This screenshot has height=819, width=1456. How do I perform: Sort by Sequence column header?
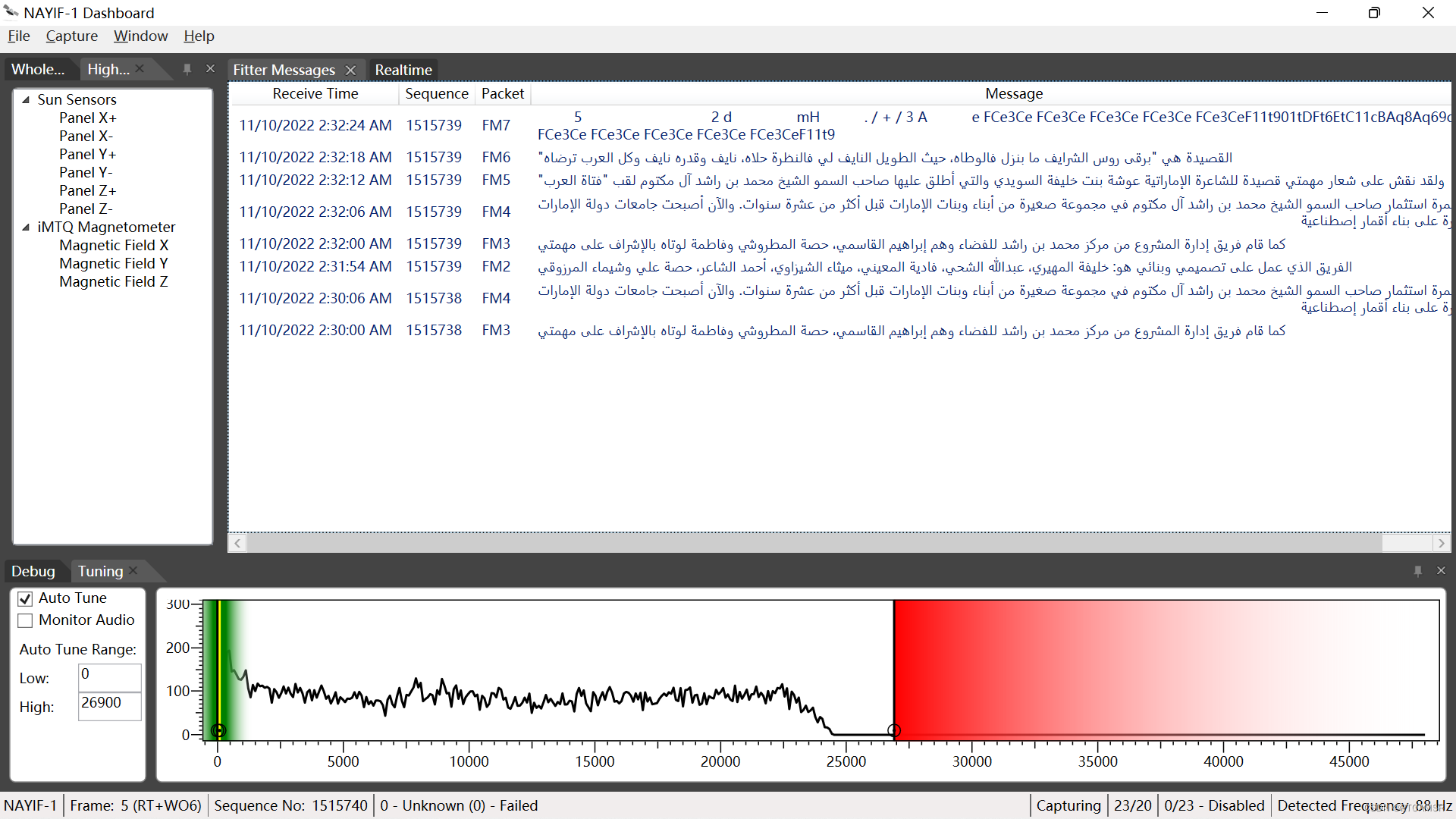click(x=437, y=93)
